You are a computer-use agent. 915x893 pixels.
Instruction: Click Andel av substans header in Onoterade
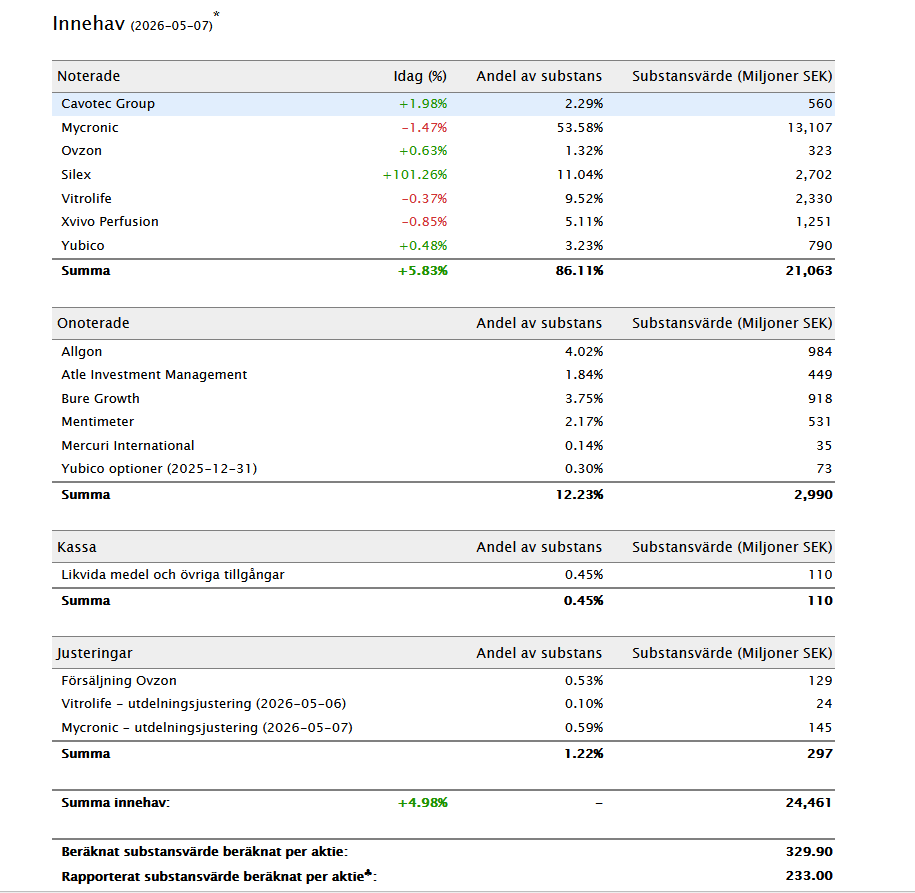click(539, 323)
